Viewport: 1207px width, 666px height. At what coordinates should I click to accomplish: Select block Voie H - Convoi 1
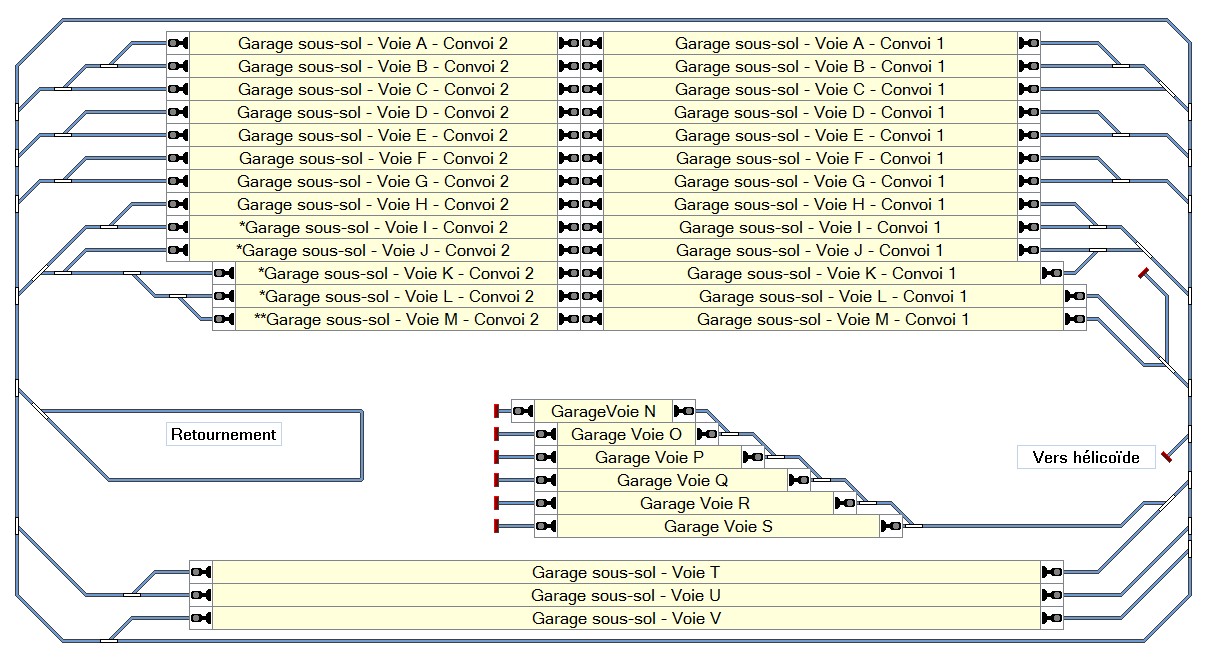(811, 204)
